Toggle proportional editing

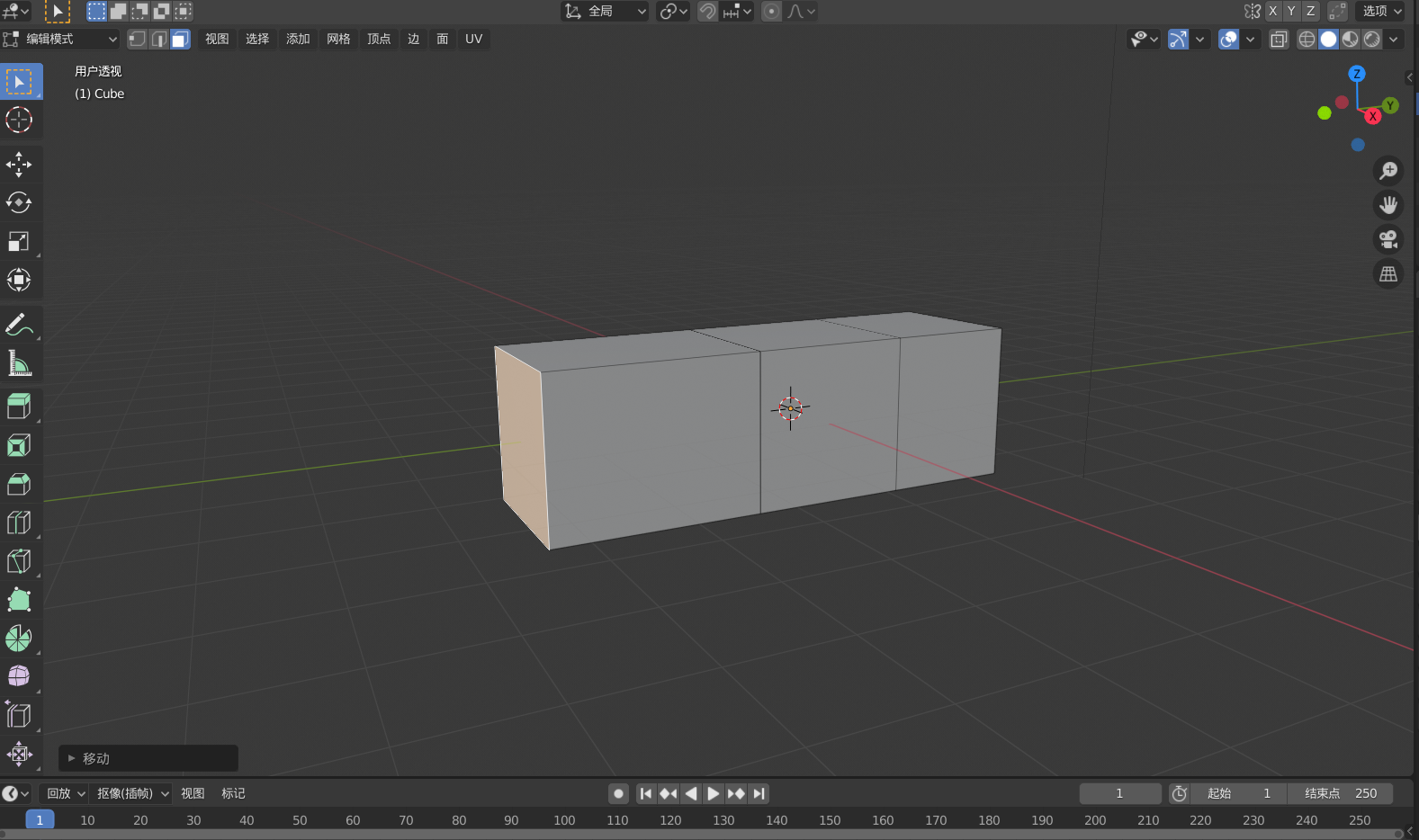pyautogui.click(x=771, y=11)
